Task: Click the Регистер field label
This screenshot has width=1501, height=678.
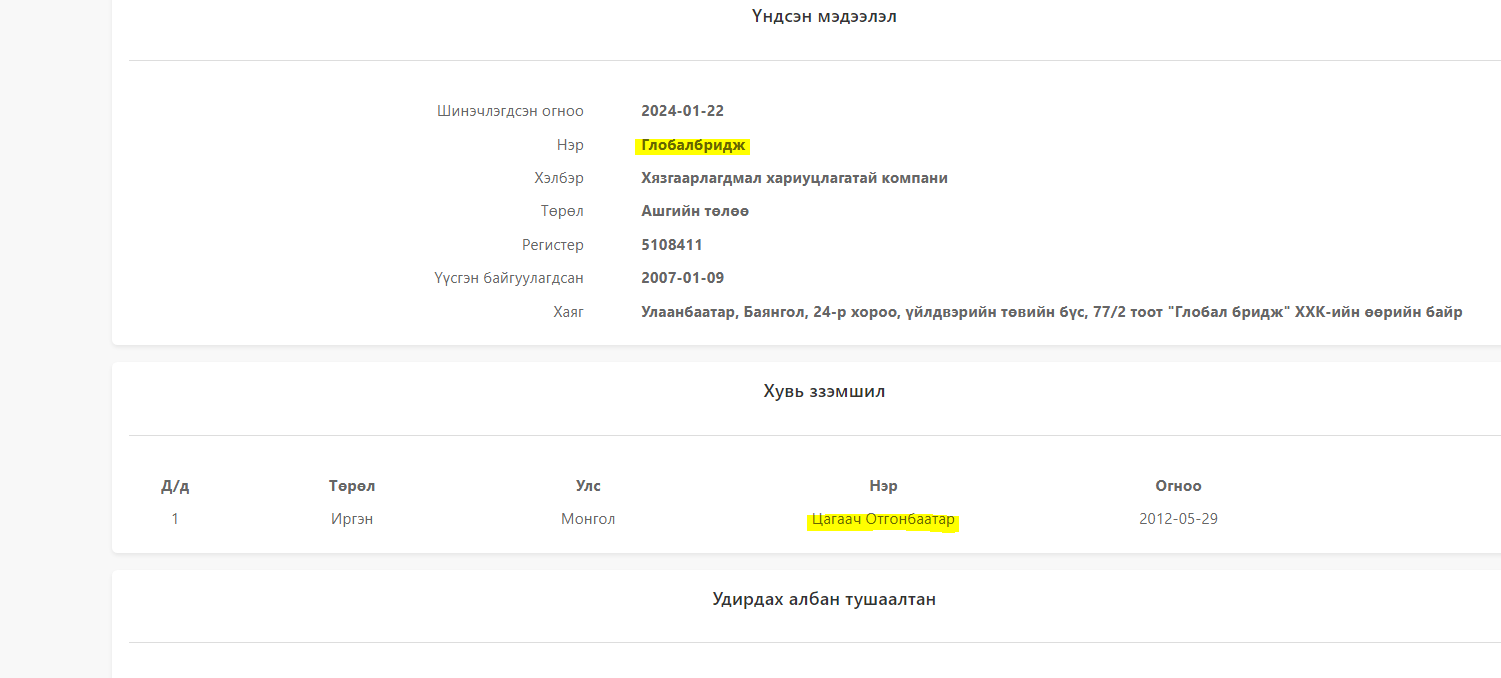Action: point(552,245)
